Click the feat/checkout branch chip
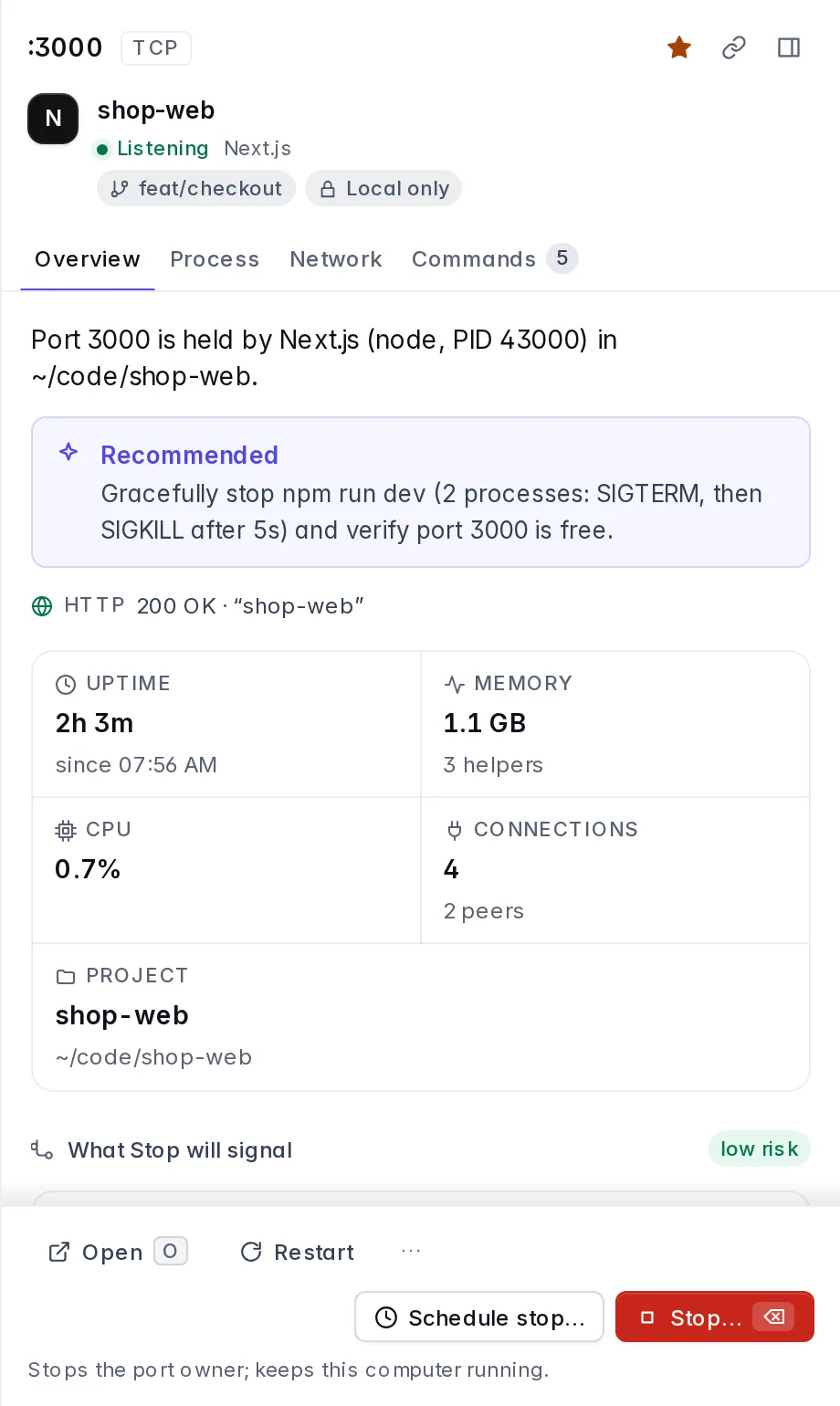Screen dimensions: 840x1406 tap(196, 188)
